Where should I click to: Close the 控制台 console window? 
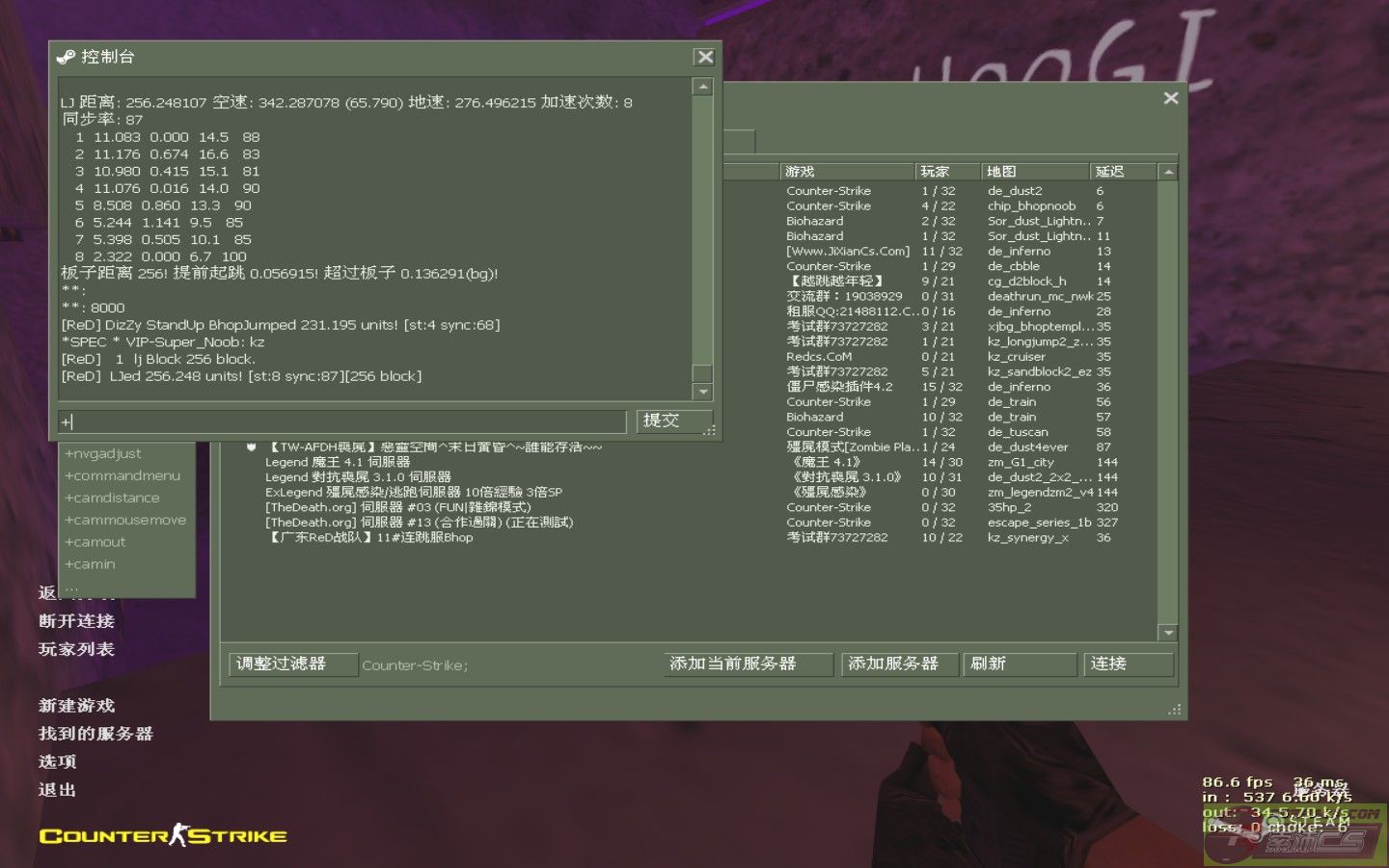coord(705,57)
